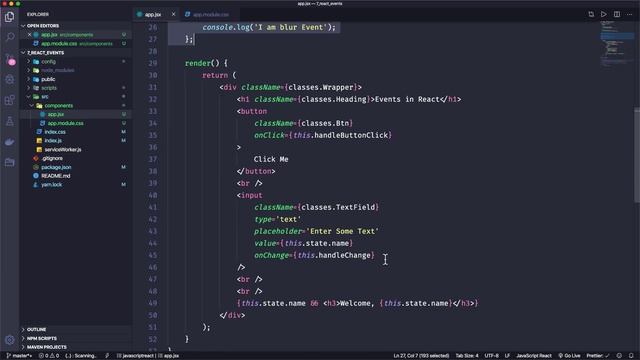Image resolution: width=640 pixels, height=360 pixels.
Task: Collapse the Open Editors section
Action: coord(43,26)
